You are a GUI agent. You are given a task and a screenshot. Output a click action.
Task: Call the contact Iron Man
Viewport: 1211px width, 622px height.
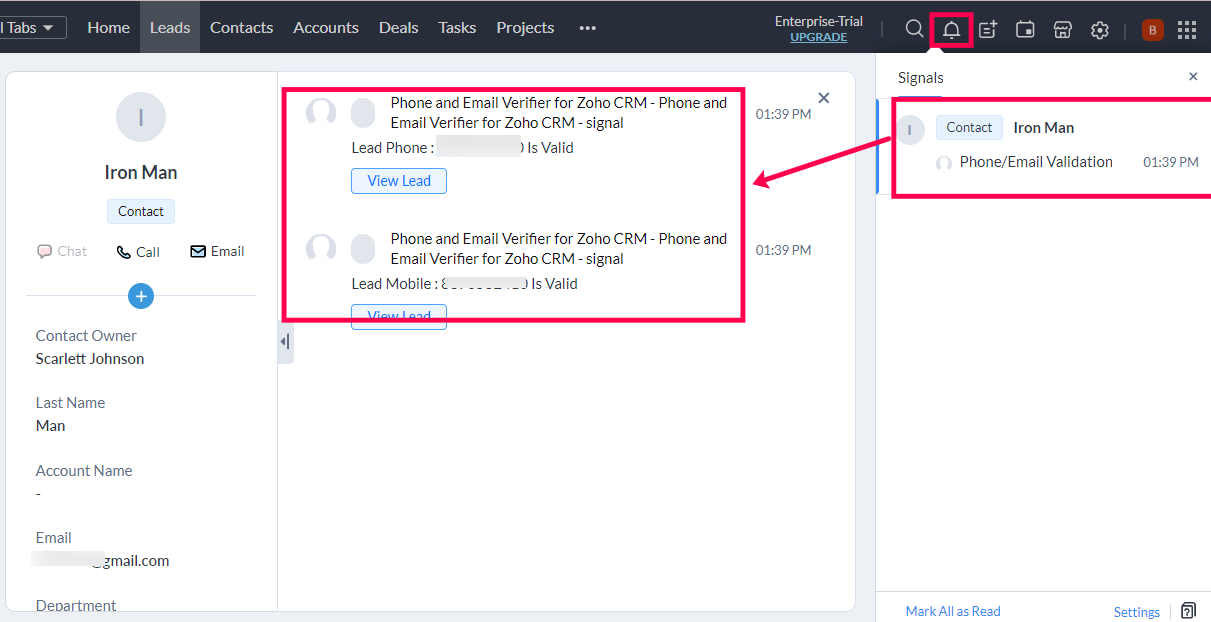[x=138, y=252]
